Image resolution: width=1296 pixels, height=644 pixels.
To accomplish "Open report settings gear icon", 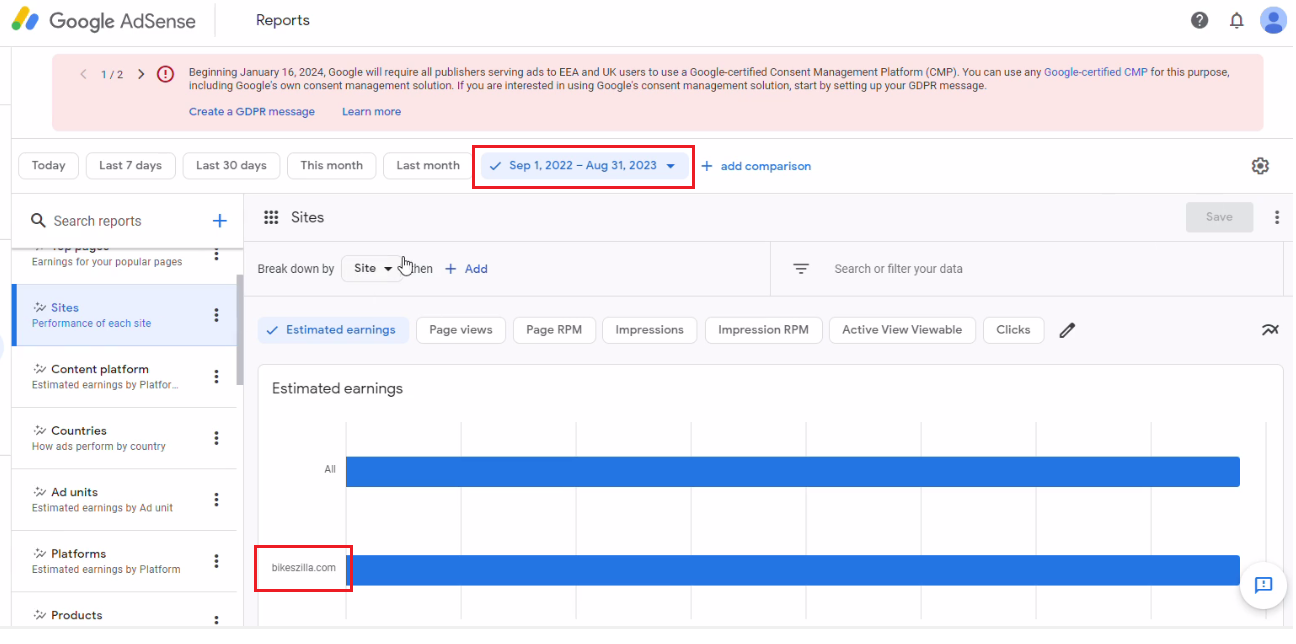I will click(x=1260, y=166).
